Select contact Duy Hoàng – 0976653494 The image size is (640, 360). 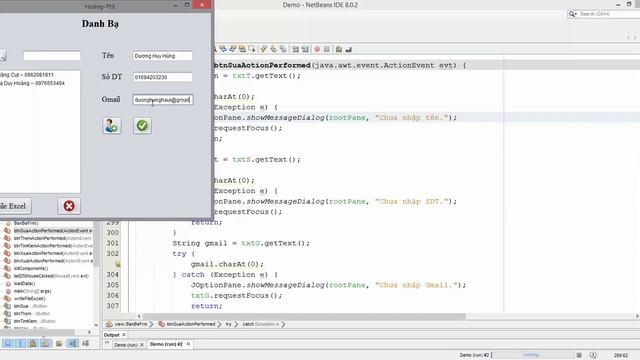(33, 83)
